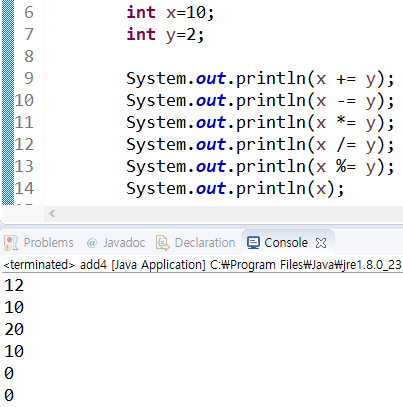Click the println(x) statement on line 14
Viewport: 403px width, 407px height.
[x=235, y=189]
